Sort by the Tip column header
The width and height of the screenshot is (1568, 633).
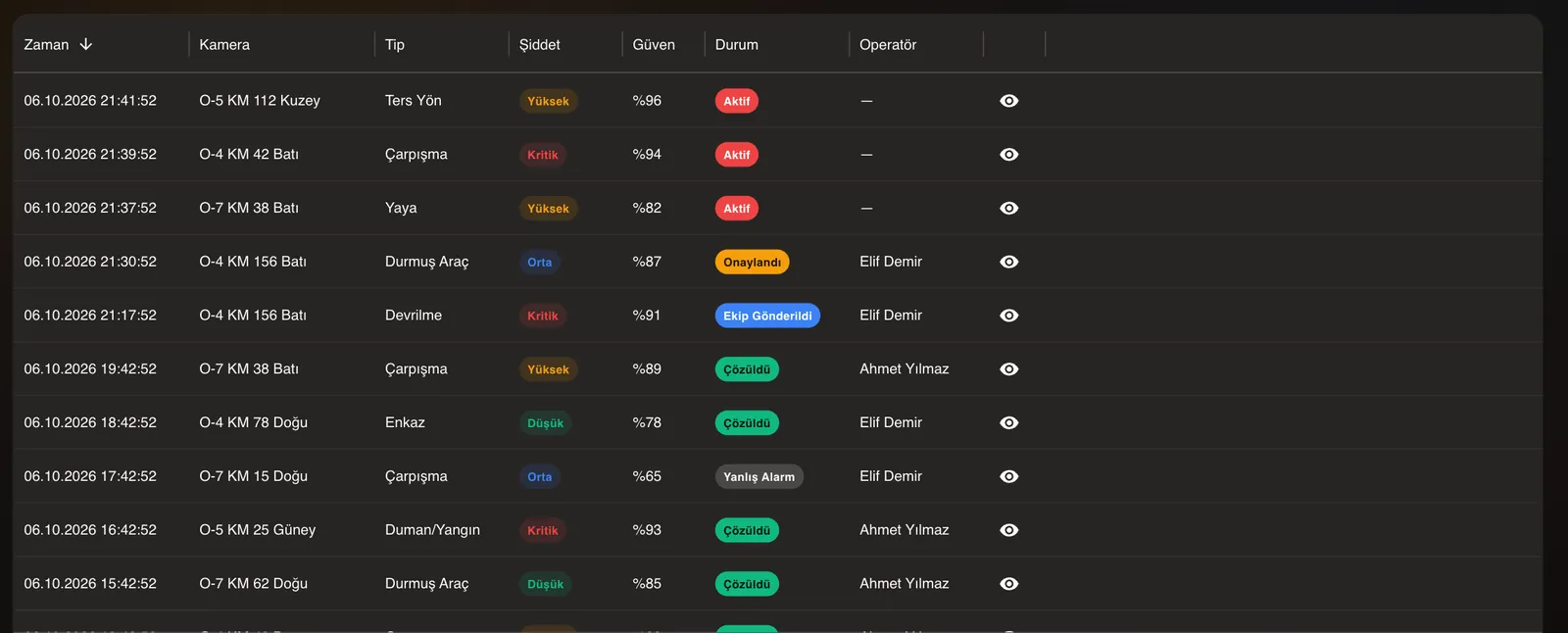pyautogui.click(x=395, y=45)
